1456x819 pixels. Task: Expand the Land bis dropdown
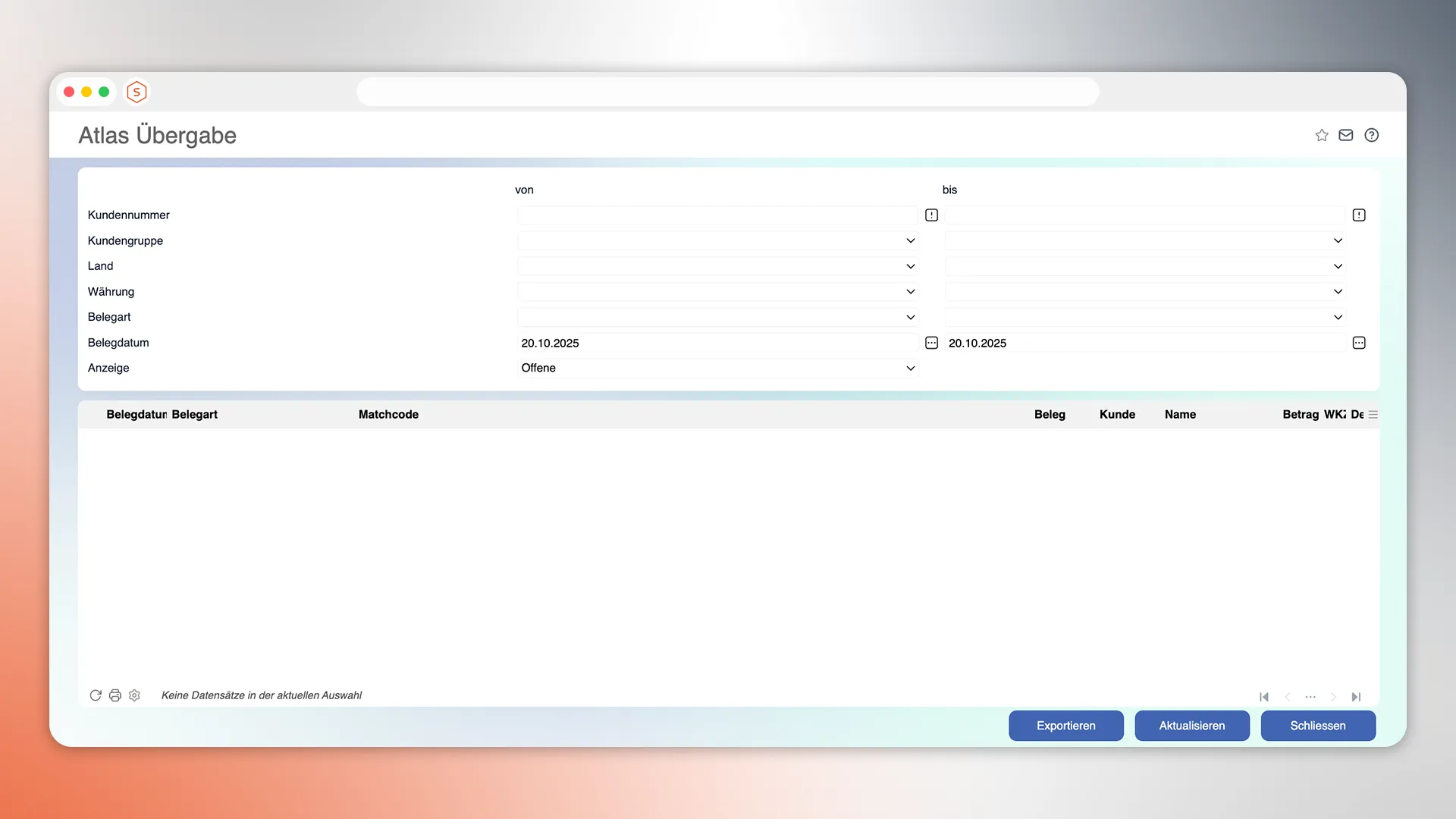pos(1338,266)
